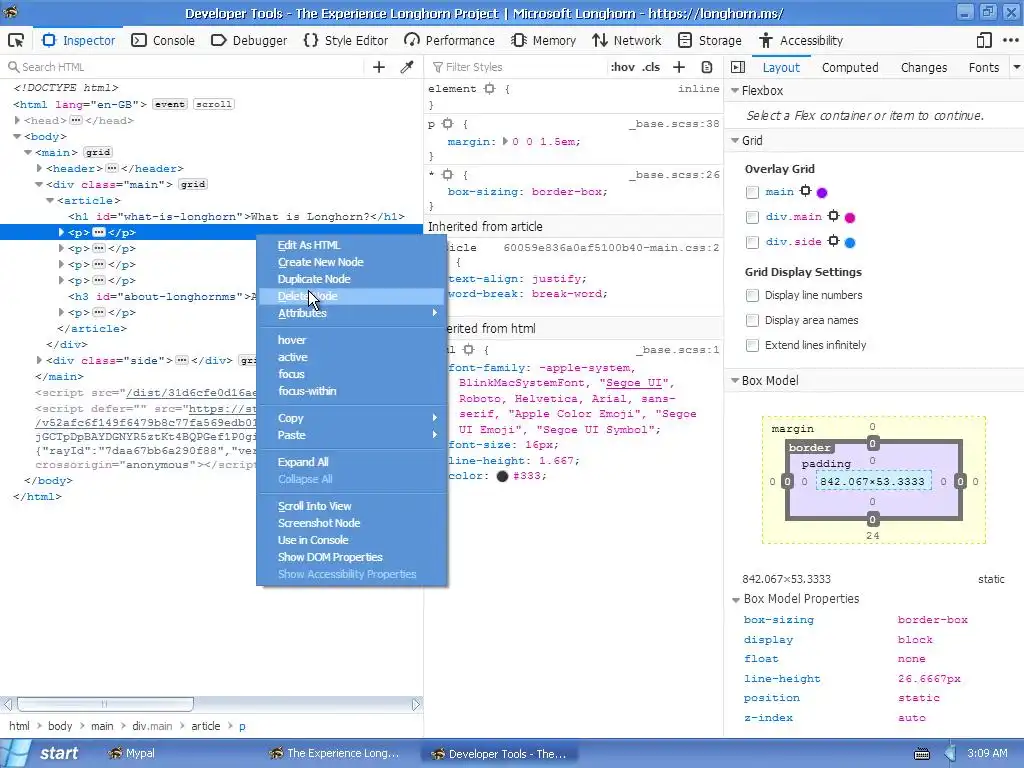Click the add new node plus icon
Viewport: 1024px width, 768px height.
[x=379, y=67]
